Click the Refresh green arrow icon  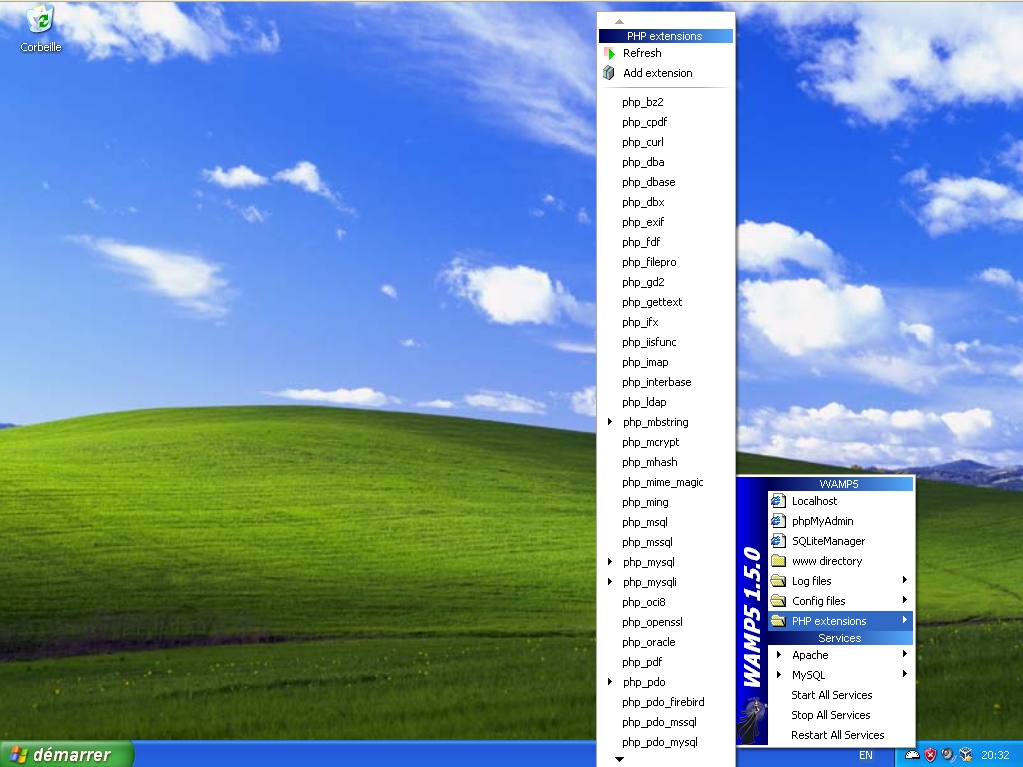click(608, 53)
